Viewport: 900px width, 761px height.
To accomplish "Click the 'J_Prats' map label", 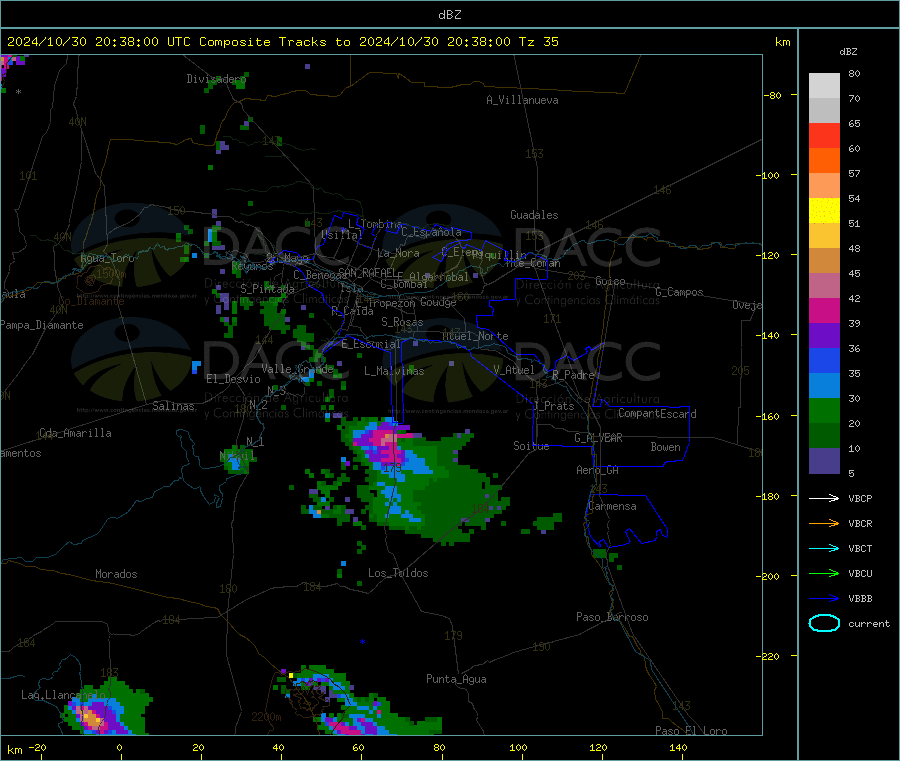I will click(x=553, y=406).
